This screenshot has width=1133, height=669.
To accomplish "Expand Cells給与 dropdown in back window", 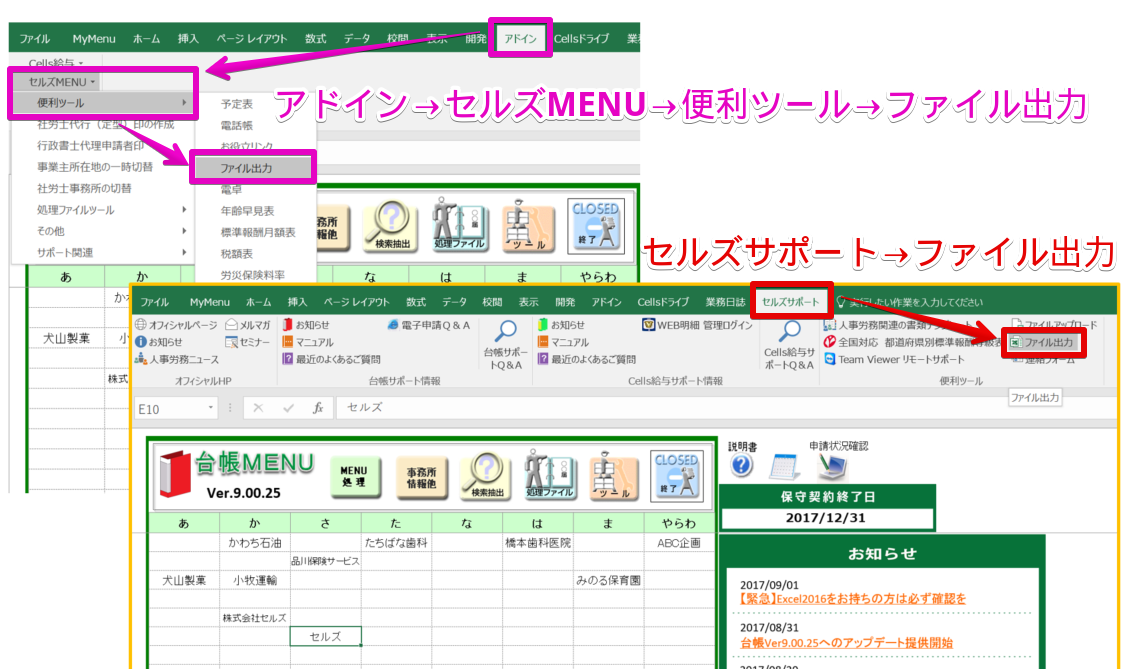I will (x=55, y=63).
